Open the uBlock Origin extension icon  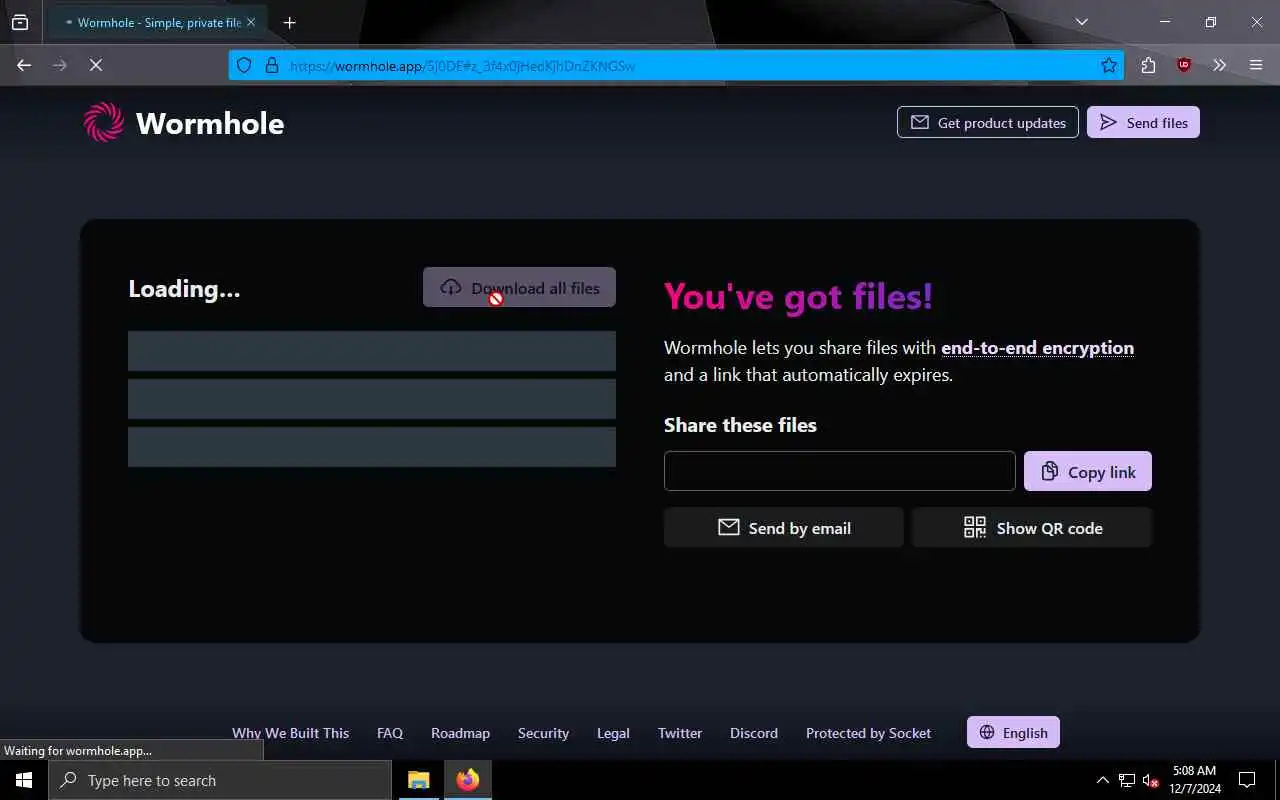[x=1184, y=65]
